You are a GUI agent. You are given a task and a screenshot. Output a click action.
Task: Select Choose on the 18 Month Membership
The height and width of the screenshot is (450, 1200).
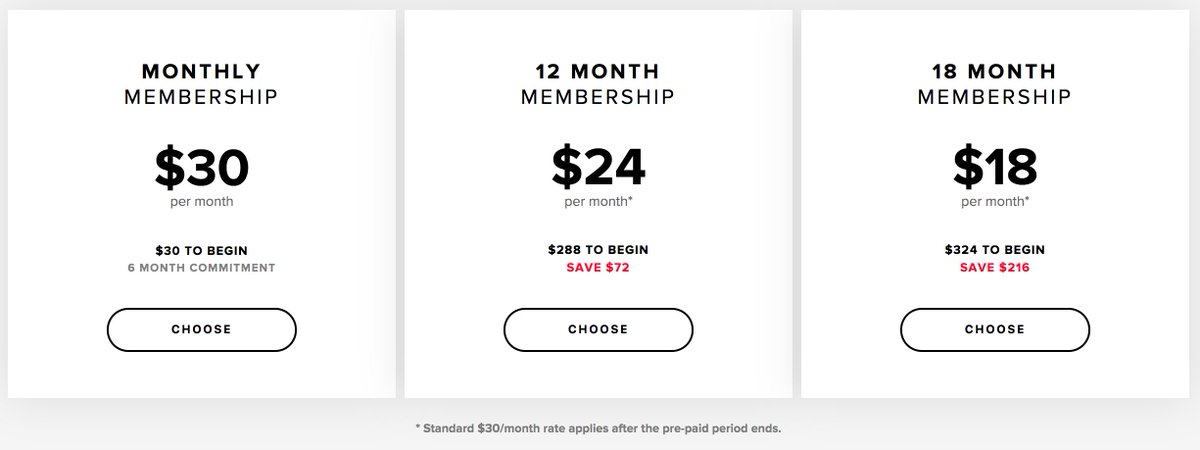[995, 330]
